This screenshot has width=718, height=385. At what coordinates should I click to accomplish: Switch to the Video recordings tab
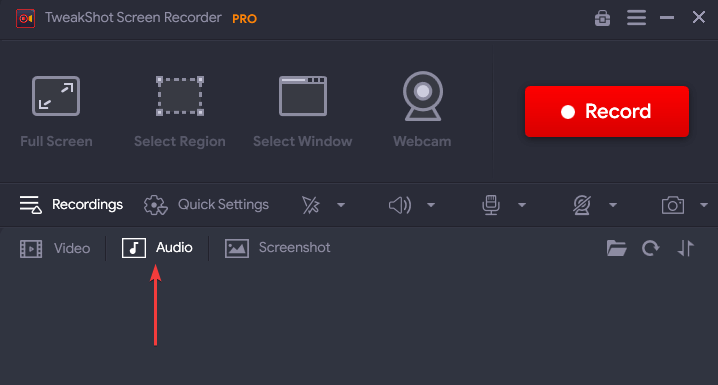coord(55,249)
